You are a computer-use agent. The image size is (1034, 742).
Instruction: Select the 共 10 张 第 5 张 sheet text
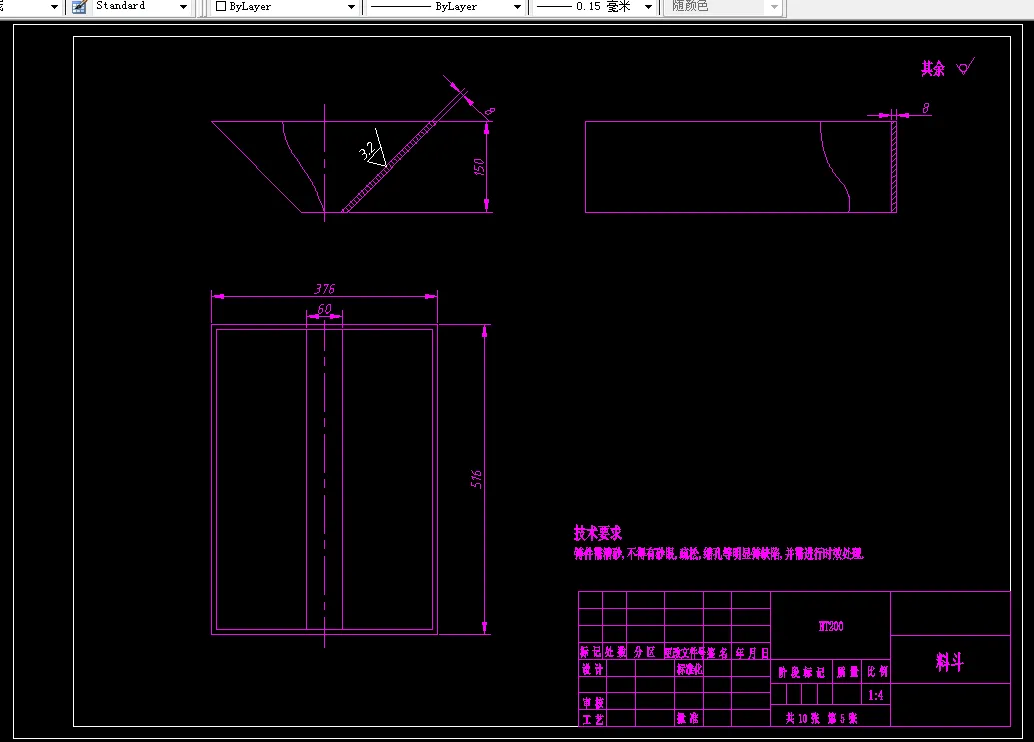[x=821, y=718]
